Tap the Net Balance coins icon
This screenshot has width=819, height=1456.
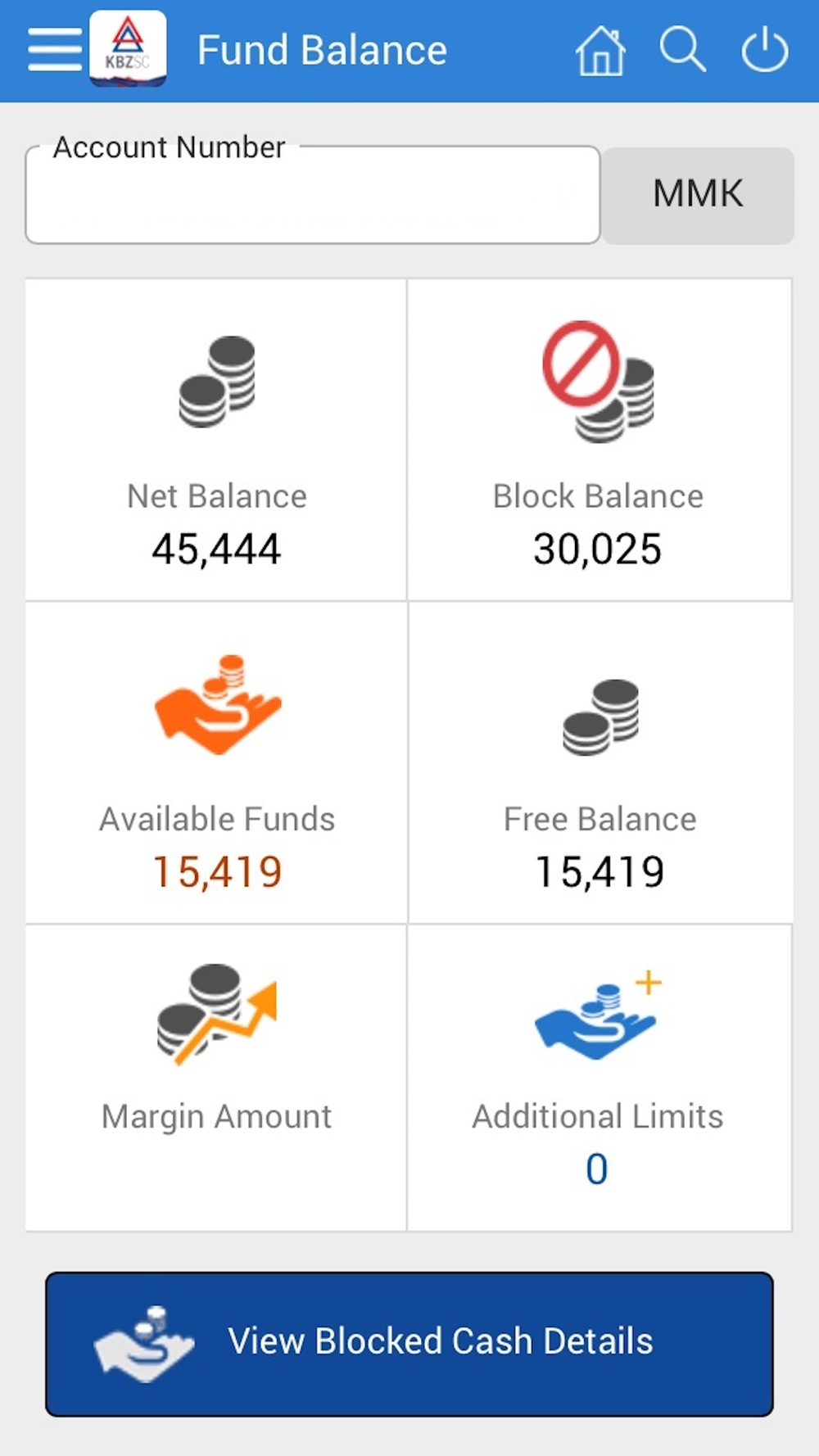pyautogui.click(x=217, y=382)
